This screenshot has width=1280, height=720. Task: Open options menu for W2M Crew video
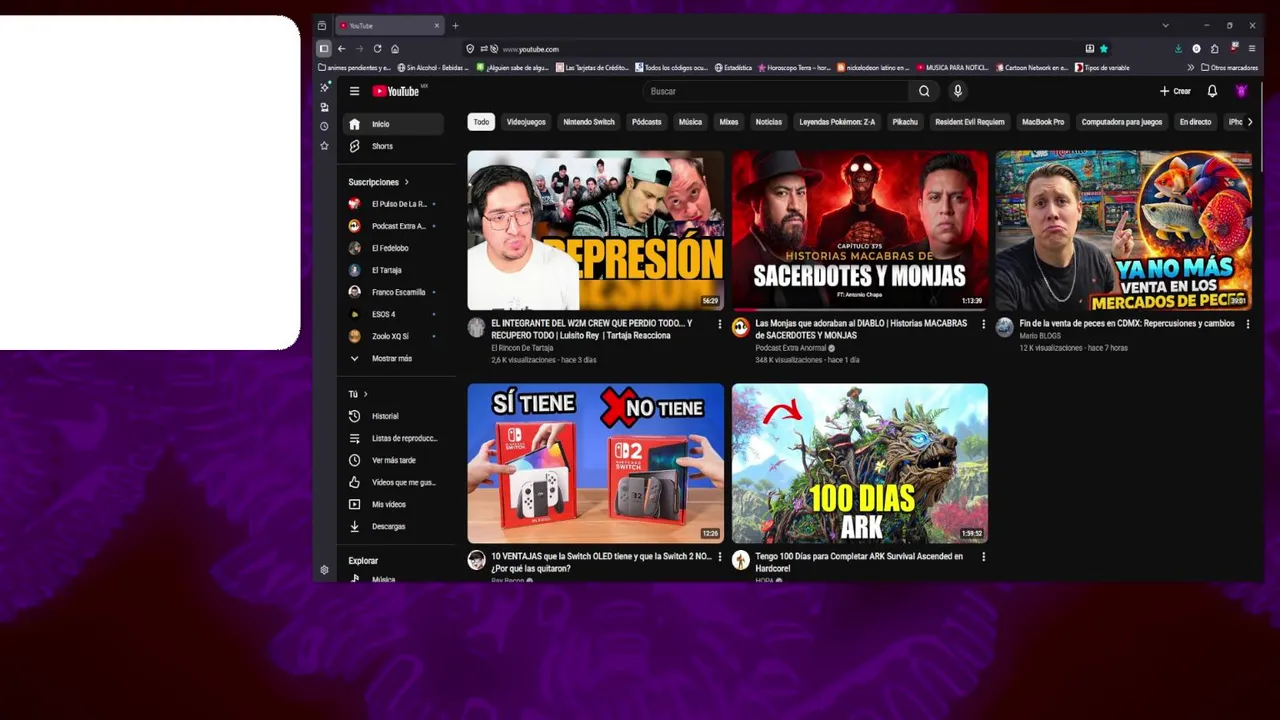(x=719, y=324)
